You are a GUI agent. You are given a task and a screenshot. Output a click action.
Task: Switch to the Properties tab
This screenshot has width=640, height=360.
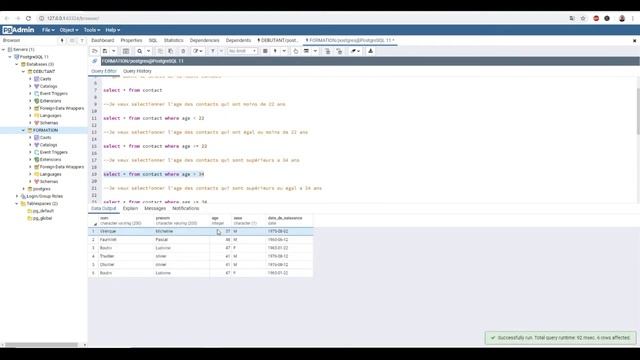(x=131, y=40)
